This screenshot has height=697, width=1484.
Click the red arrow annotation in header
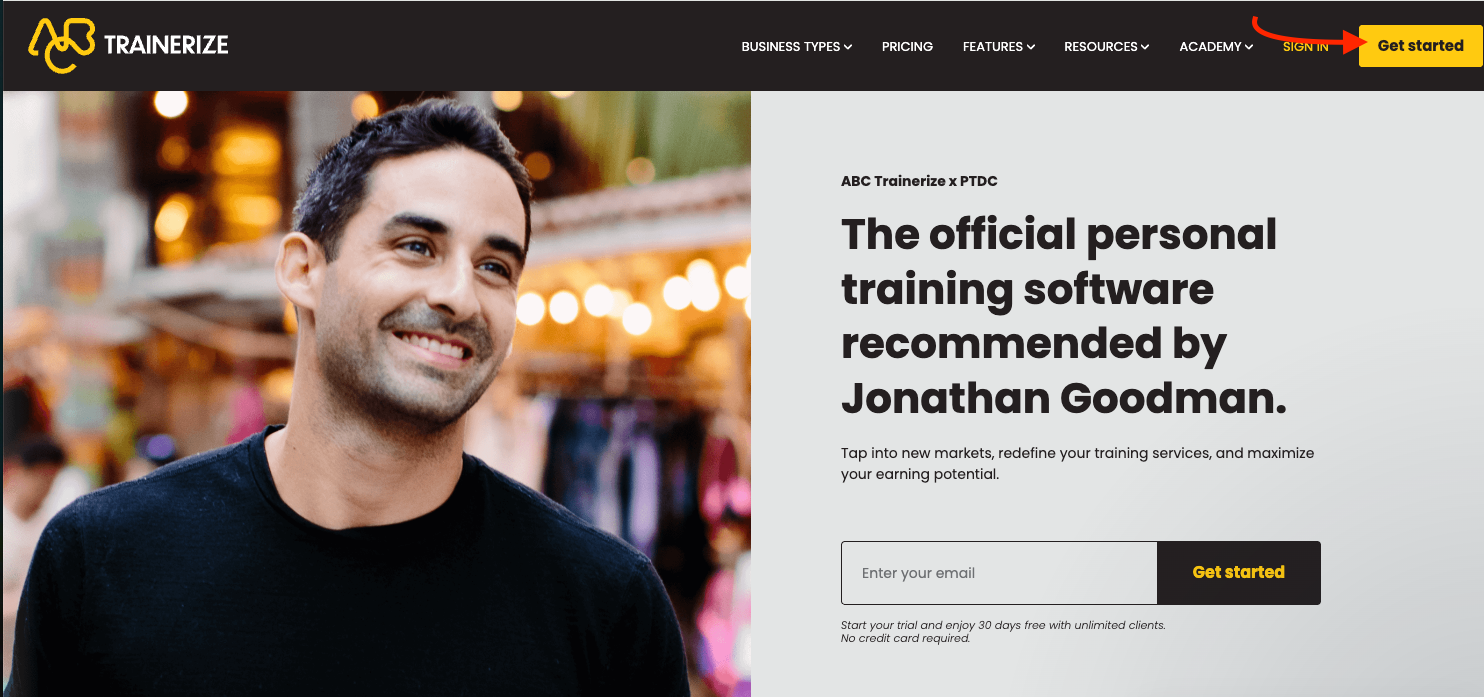tap(1311, 34)
